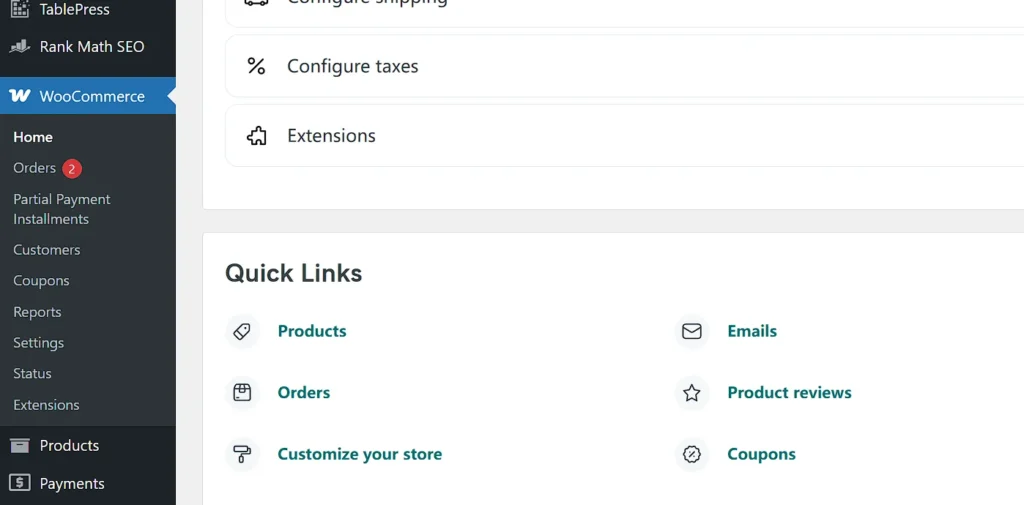The height and width of the screenshot is (505, 1024).
Task: Click the box icon next to Orders quick link
Action: tap(242, 393)
